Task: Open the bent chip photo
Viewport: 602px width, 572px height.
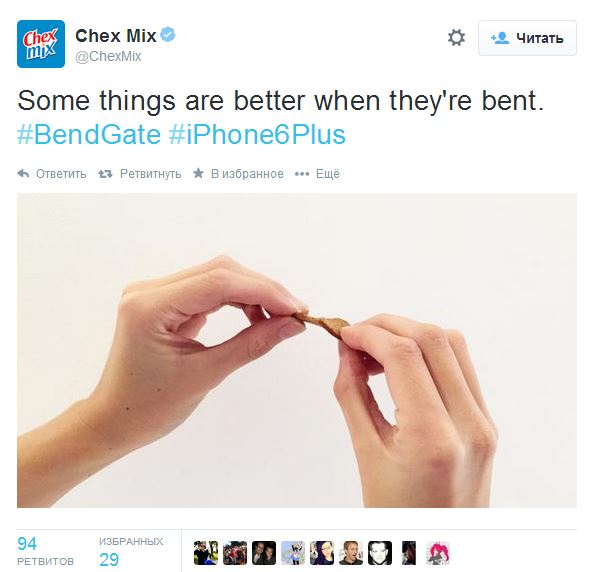Action: pos(297,350)
